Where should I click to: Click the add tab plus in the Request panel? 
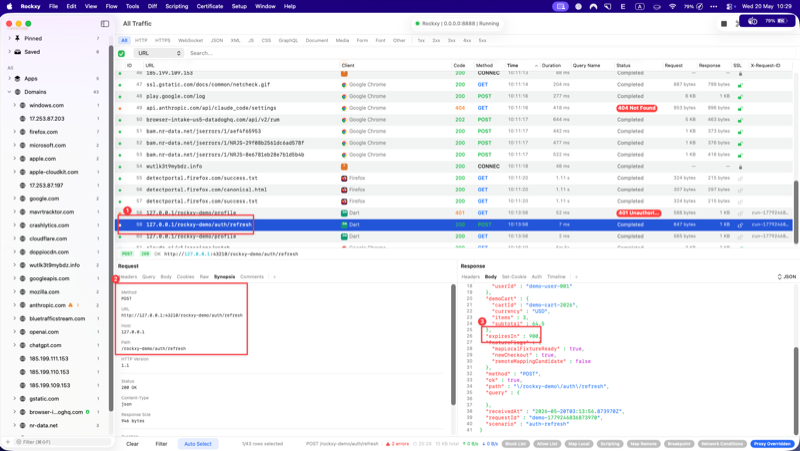pyautogui.click(x=274, y=277)
